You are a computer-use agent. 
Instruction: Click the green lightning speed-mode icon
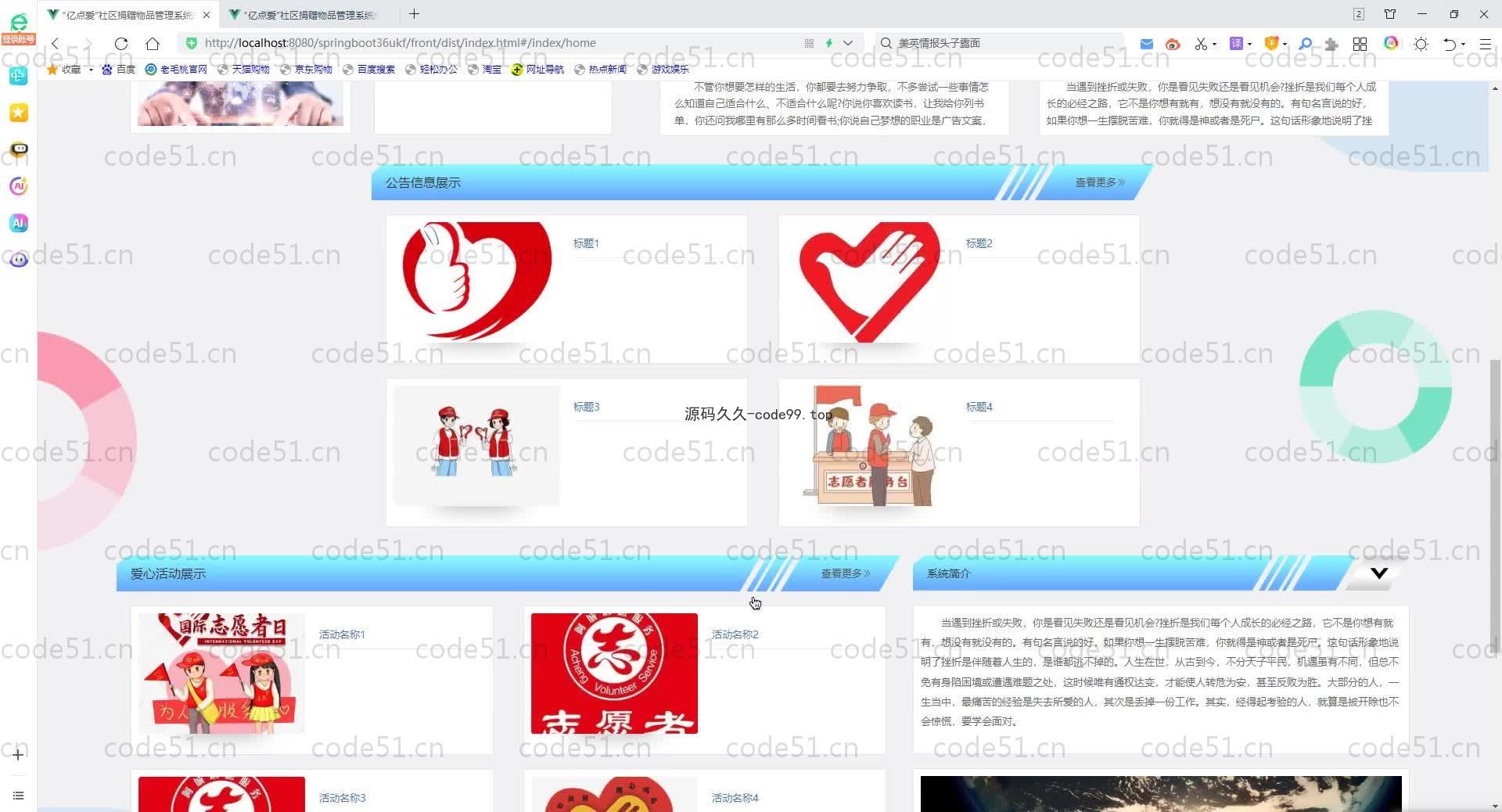(x=829, y=43)
